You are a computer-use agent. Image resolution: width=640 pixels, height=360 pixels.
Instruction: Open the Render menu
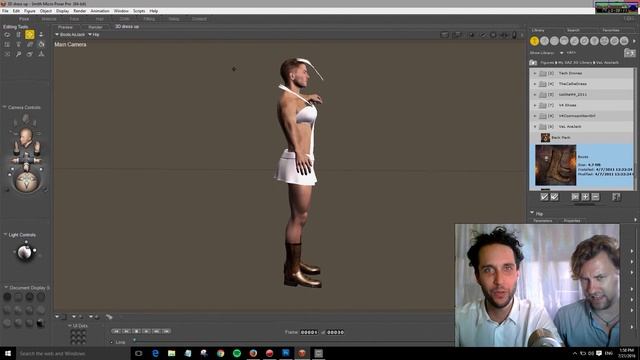pos(80,11)
